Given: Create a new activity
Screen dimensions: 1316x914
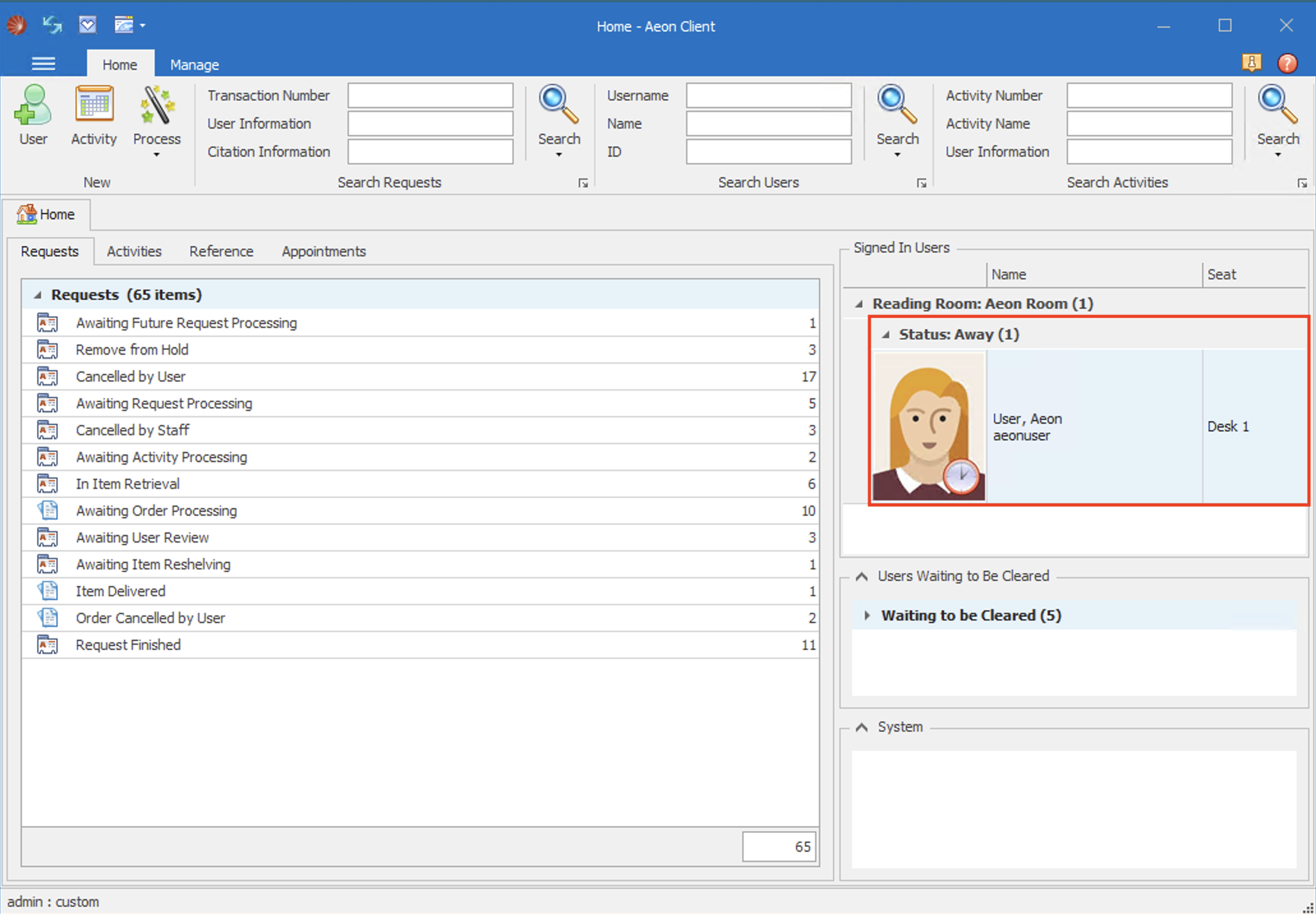Looking at the screenshot, I should [x=93, y=115].
